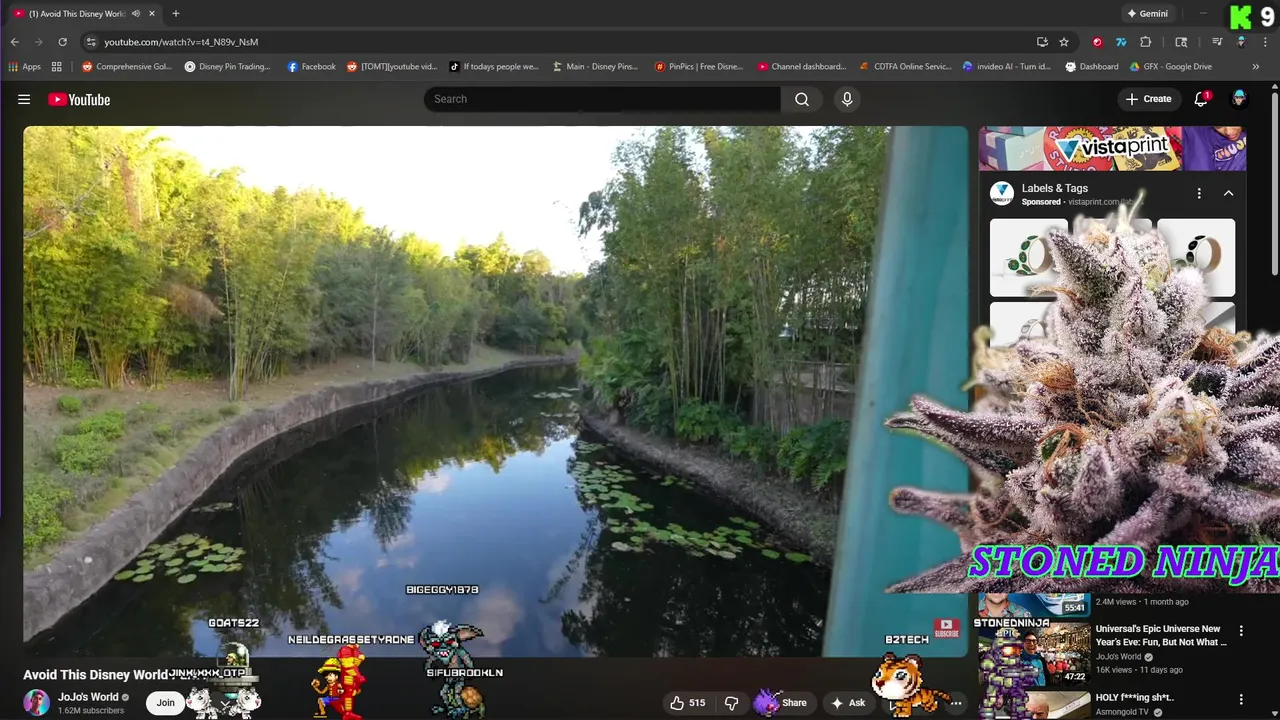This screenshot has width=1280, height=720.
Task: Bookmark this page with the star icon
Action: point(1064,42)
